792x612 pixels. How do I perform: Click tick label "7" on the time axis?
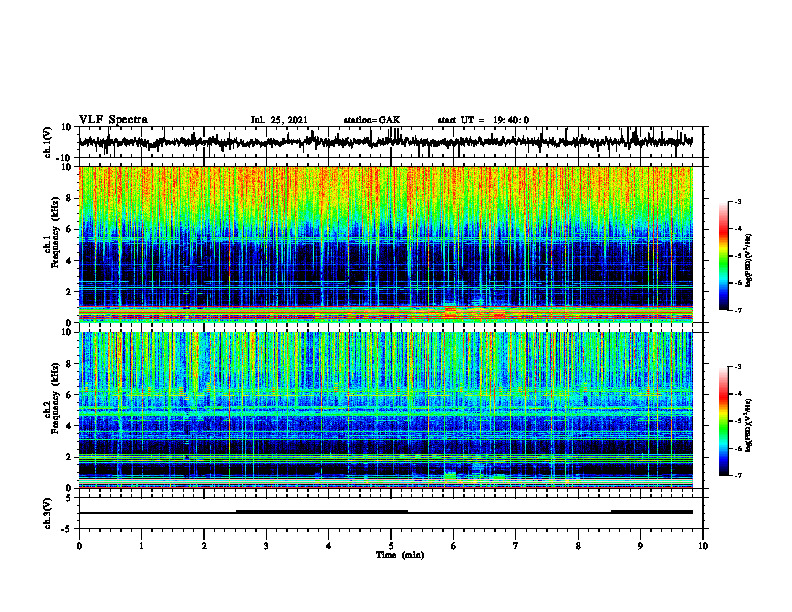pos(516,546)
